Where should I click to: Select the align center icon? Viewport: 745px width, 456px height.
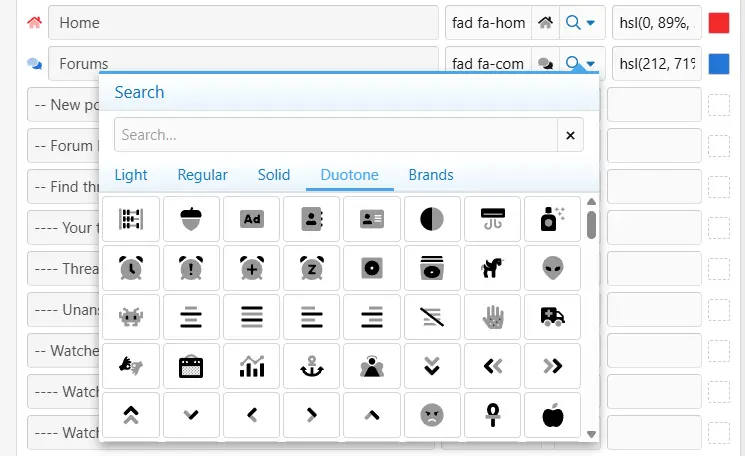click(191, 317)
